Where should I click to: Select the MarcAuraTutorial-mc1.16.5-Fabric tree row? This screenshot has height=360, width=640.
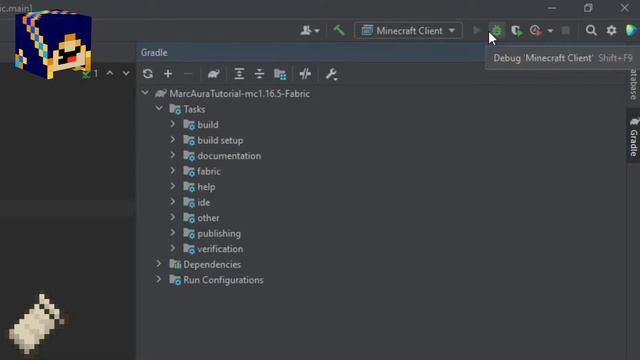[x=382, y=93]
